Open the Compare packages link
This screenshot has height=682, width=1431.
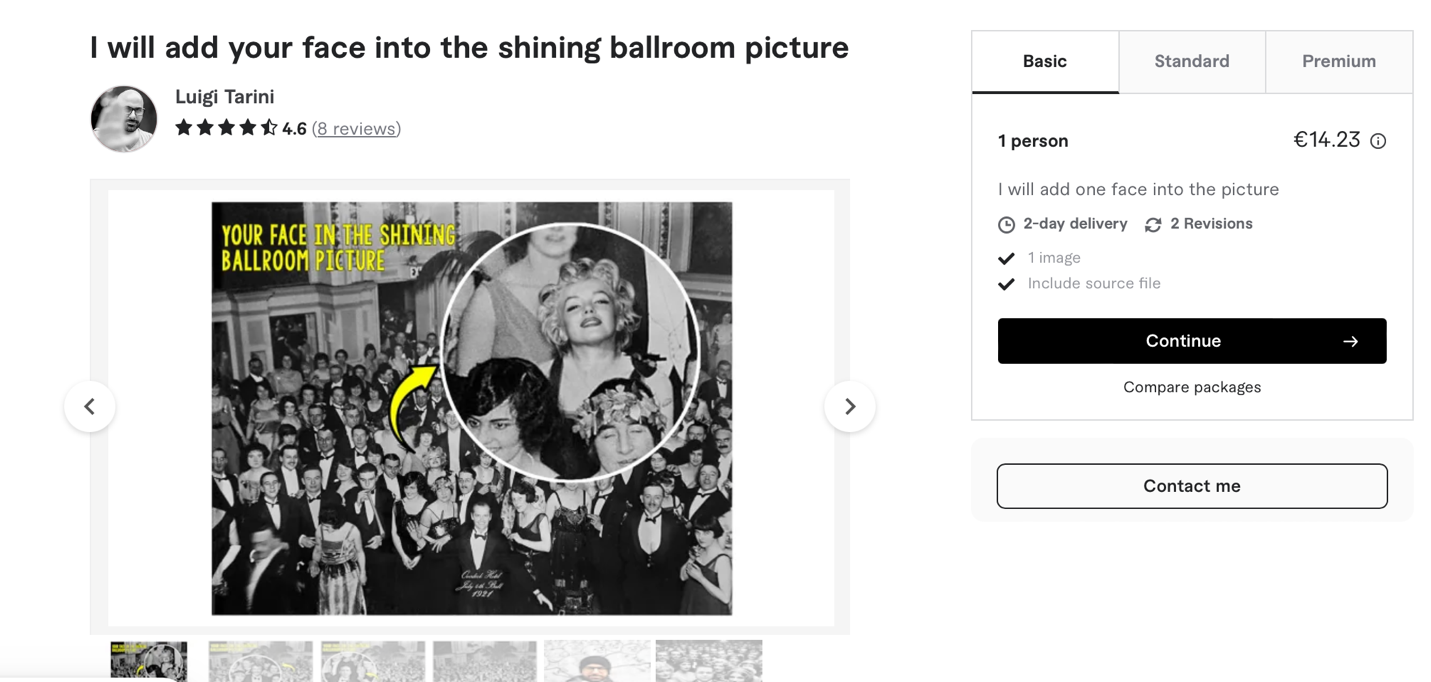[x=1191, y=387]
